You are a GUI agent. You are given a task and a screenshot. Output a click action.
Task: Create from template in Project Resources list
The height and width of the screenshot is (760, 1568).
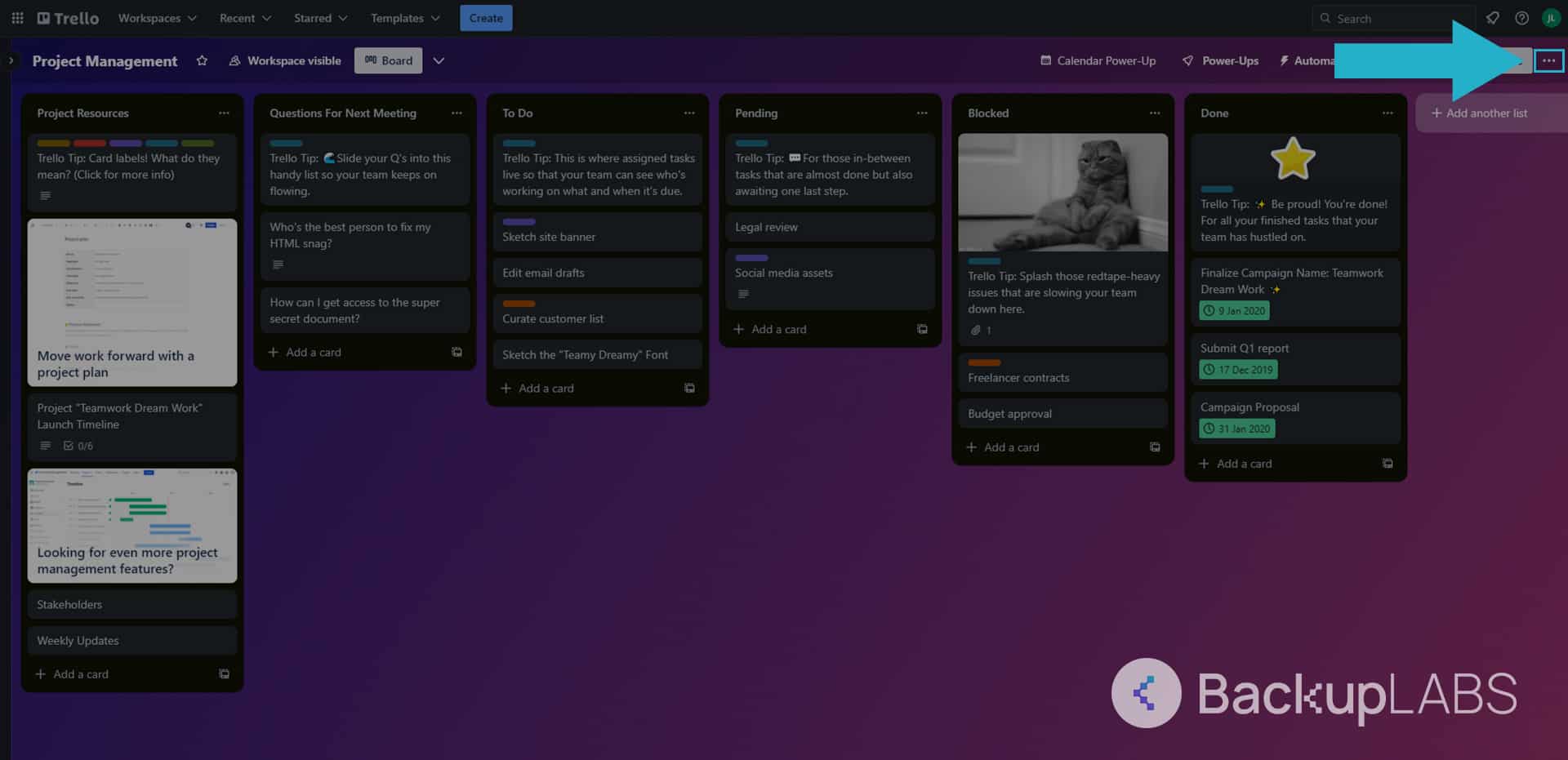coord(224,674)
